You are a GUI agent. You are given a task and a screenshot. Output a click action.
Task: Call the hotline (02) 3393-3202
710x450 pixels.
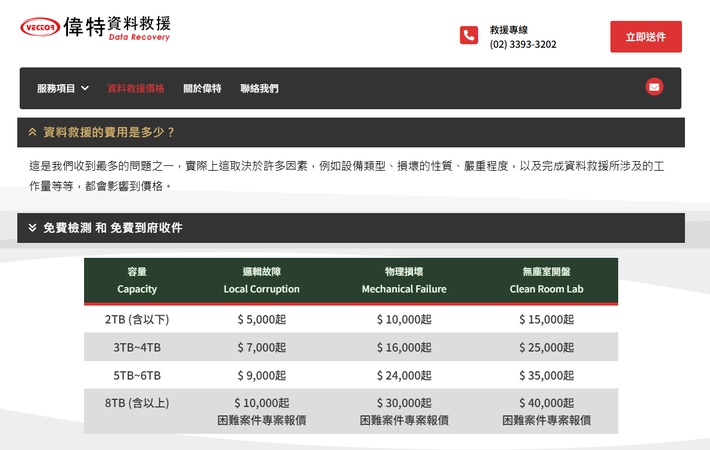click(x=523, y=44)
